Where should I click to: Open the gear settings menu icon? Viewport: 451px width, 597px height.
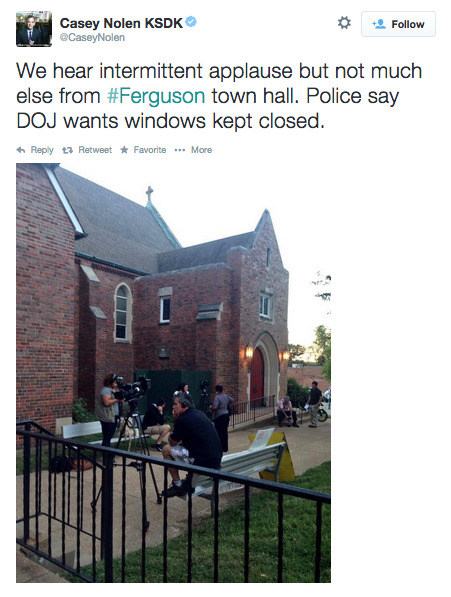(344, 23)
